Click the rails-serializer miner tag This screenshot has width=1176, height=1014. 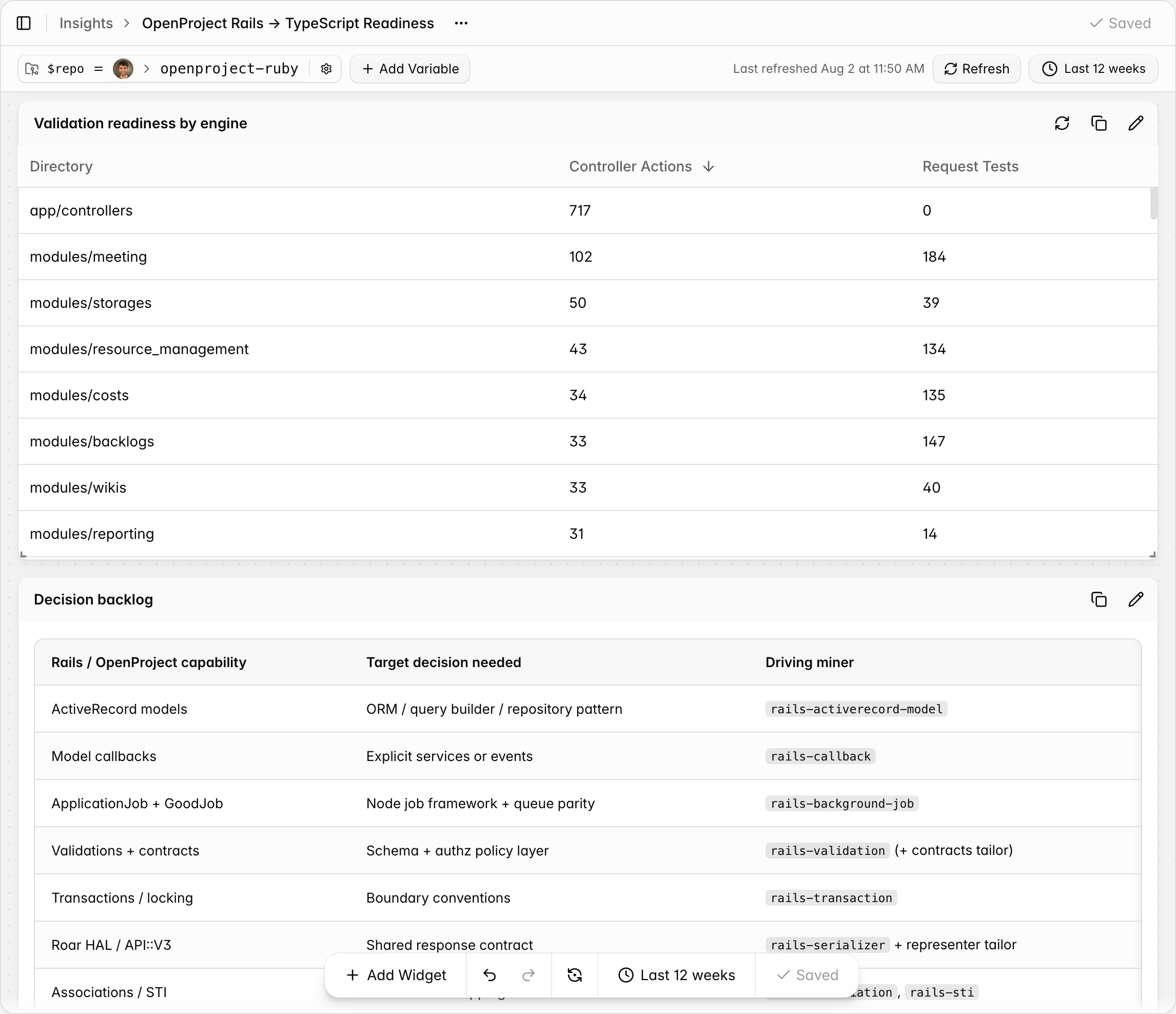(828, 945)
